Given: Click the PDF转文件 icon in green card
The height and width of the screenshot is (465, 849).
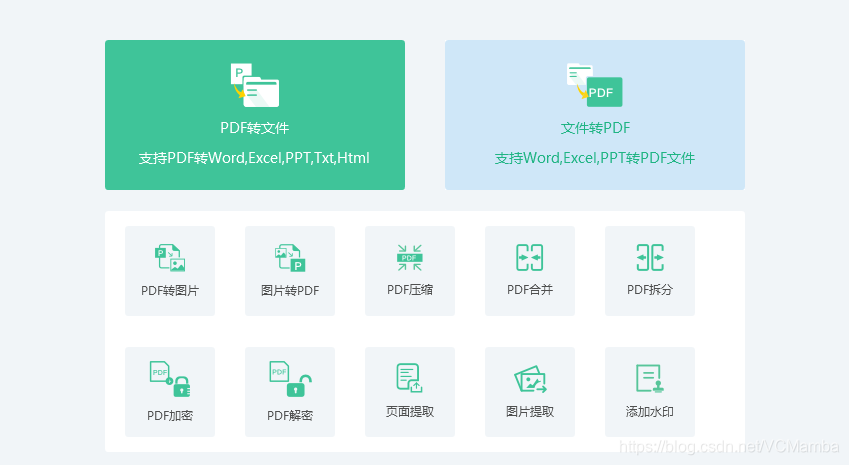Looking at the screenshot, I should (x=254, y=85).
